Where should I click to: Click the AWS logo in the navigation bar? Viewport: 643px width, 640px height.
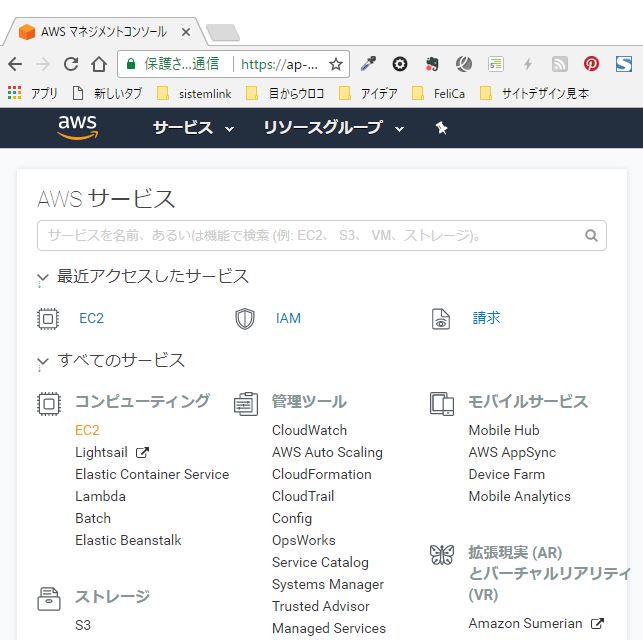tap(78, 127)
